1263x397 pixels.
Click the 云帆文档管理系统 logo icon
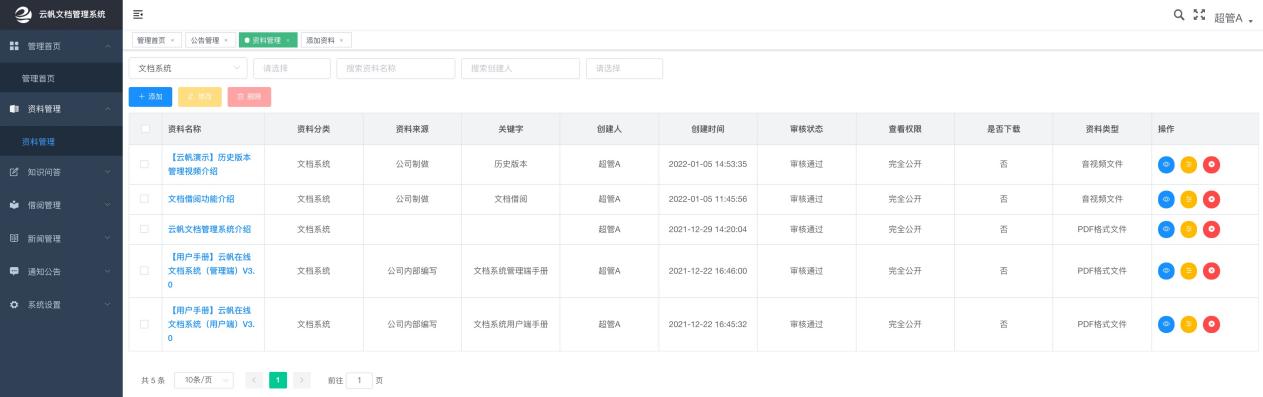23,14
